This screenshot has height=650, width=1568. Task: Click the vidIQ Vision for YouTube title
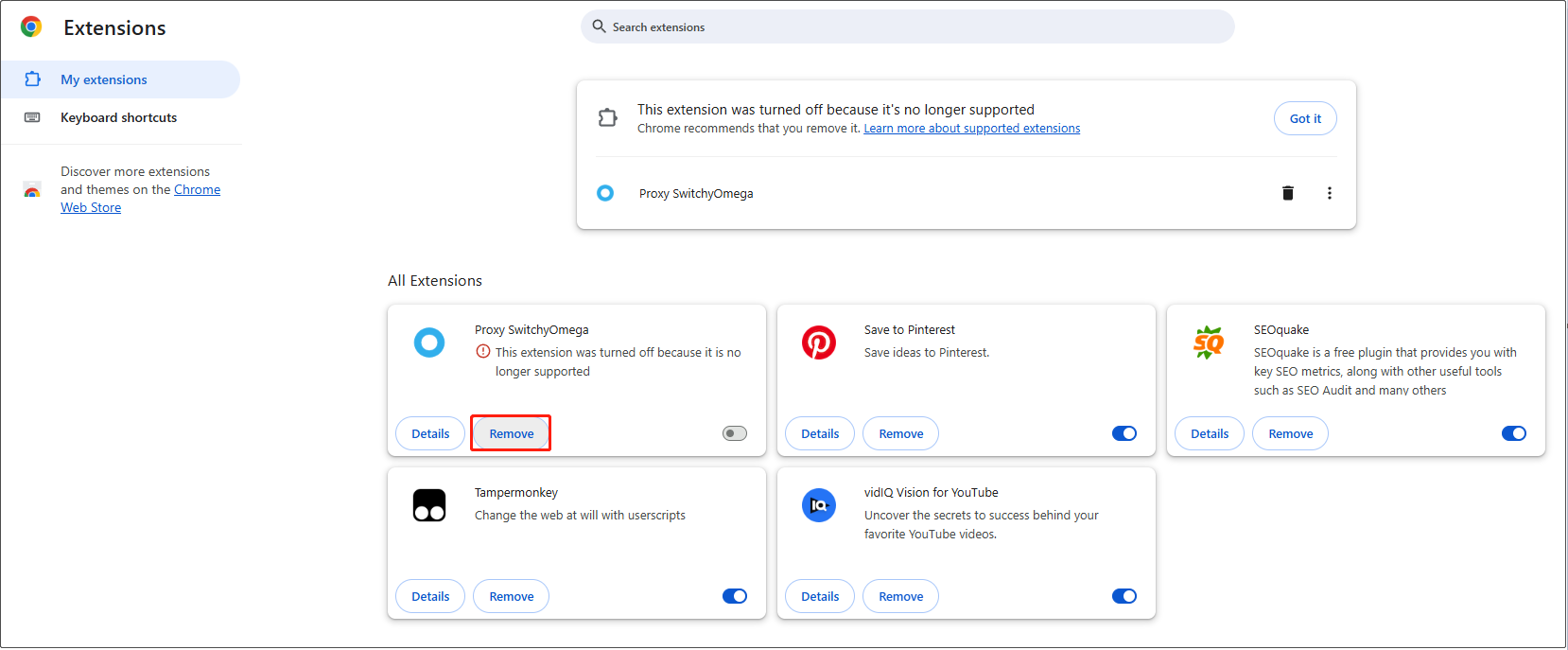(x=932, y=492)
